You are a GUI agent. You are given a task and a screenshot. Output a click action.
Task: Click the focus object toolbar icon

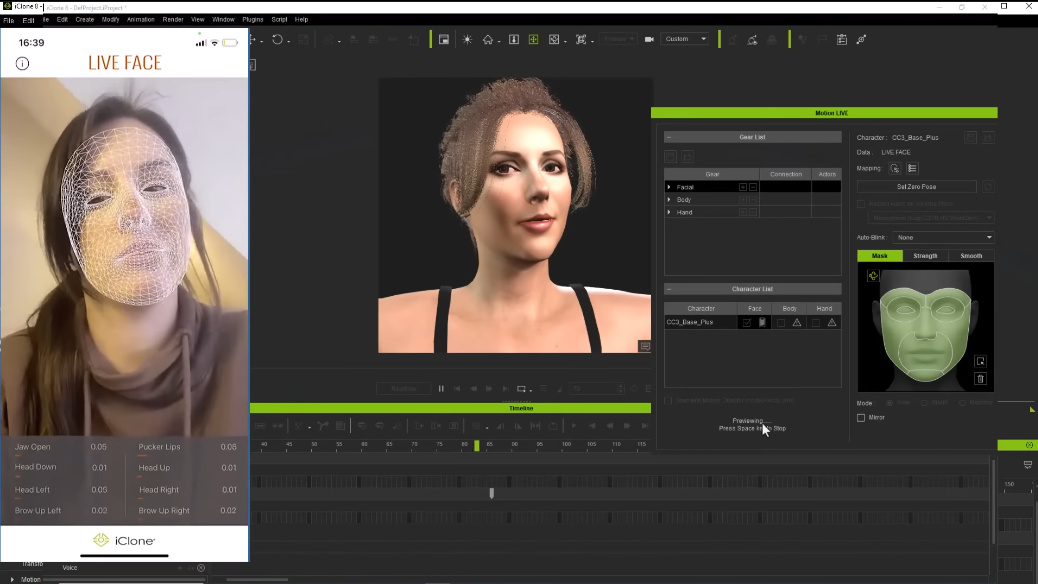[581, 40]
